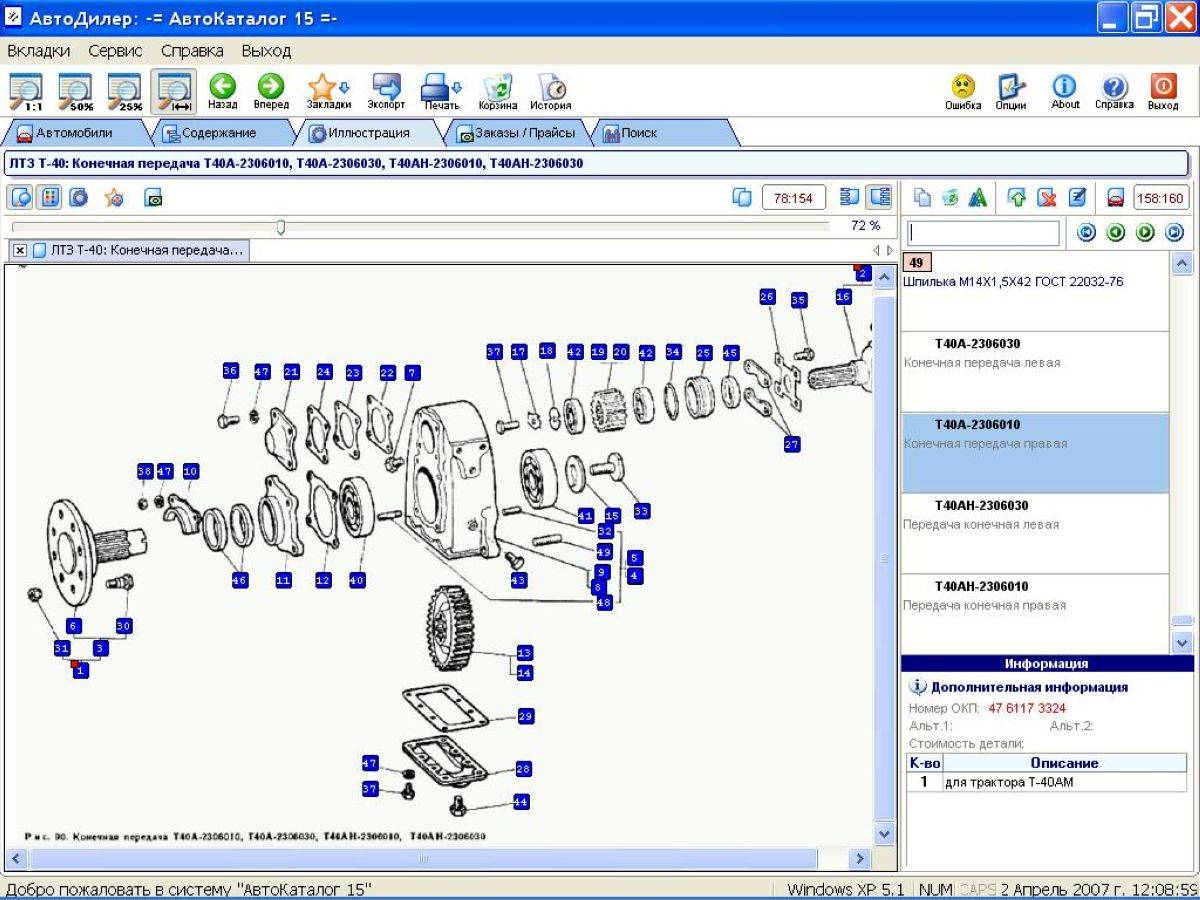This screenshot has height=900, width=1200.
Task: Go forward with the Вперед button
Action: click(271, 92)
